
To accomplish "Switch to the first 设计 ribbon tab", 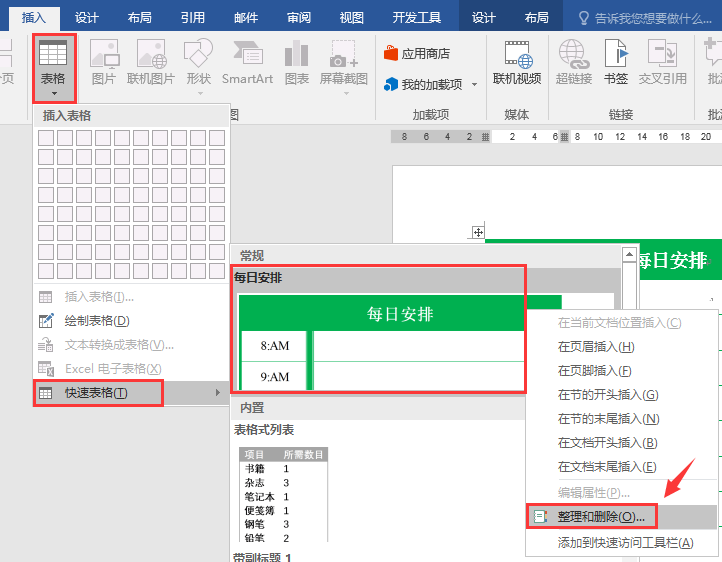I will click(87, 18).
